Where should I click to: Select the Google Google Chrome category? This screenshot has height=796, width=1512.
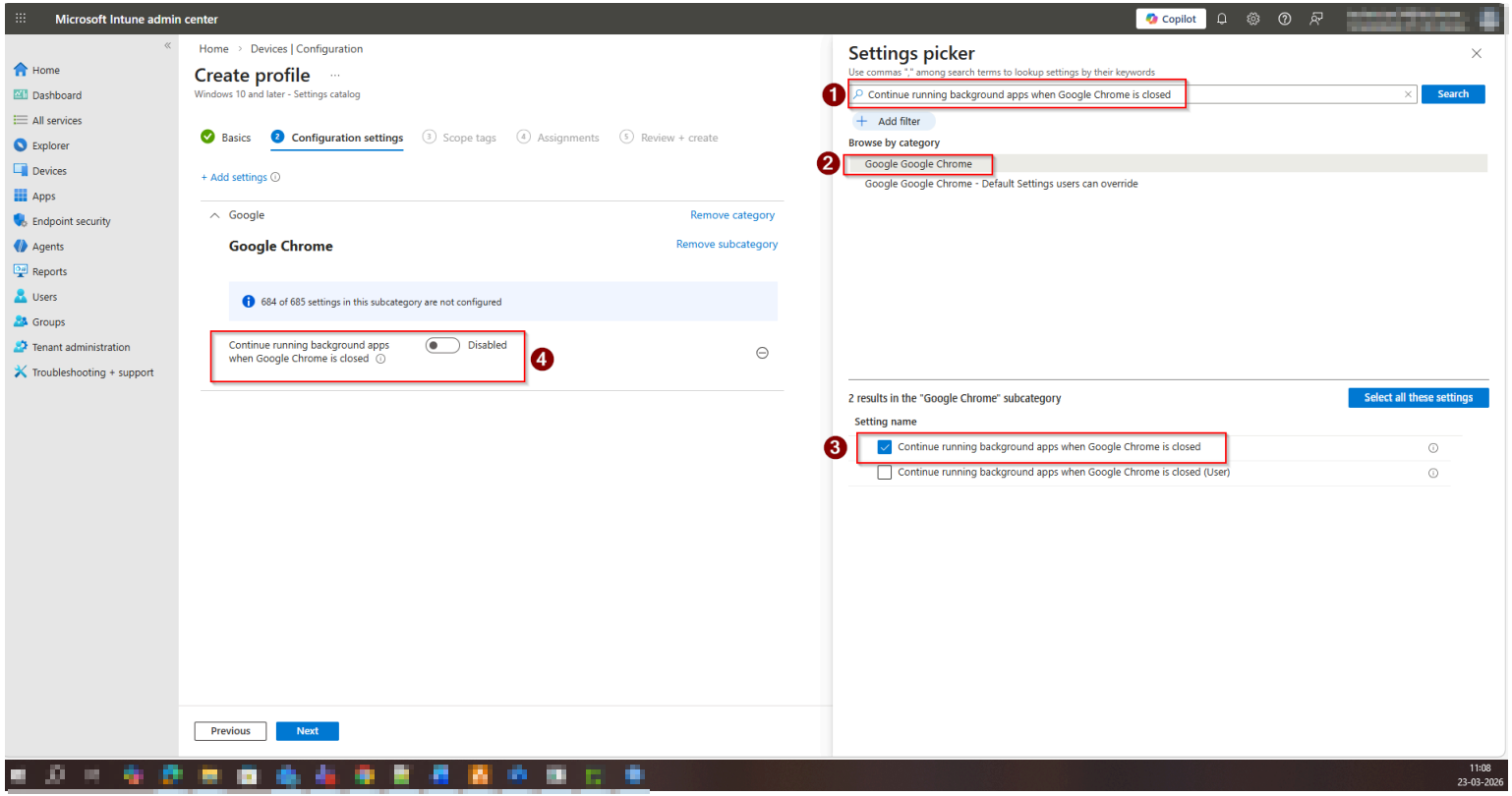(1168, 164)
